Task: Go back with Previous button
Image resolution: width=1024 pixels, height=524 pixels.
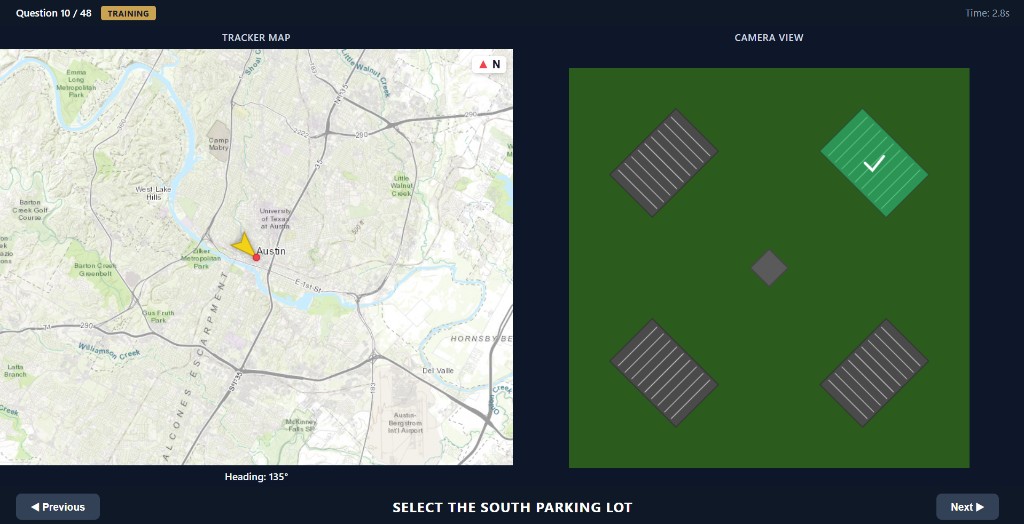Action: coord(58,507)
